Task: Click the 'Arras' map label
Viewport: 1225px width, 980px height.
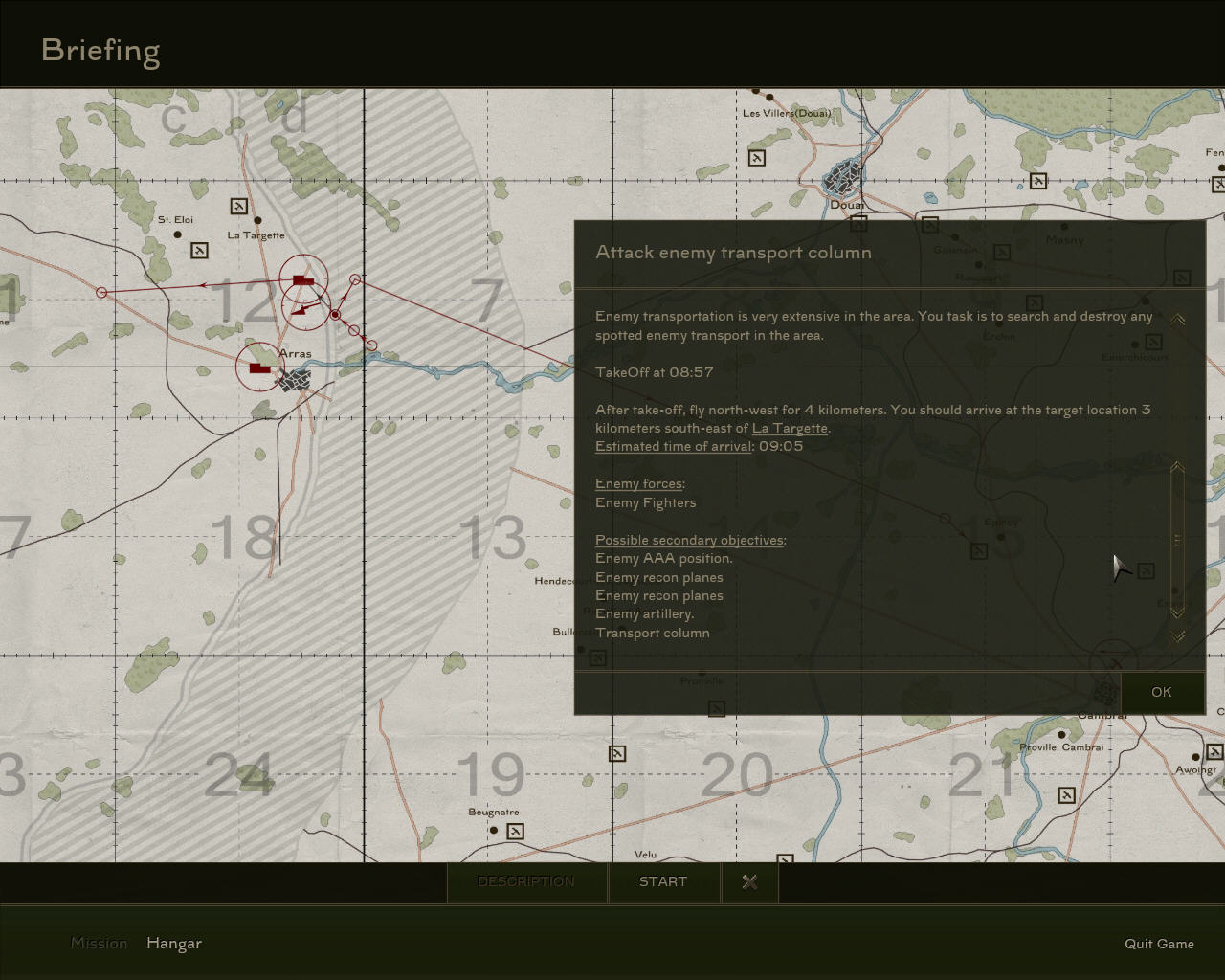Action: click(x=296, y=354)
